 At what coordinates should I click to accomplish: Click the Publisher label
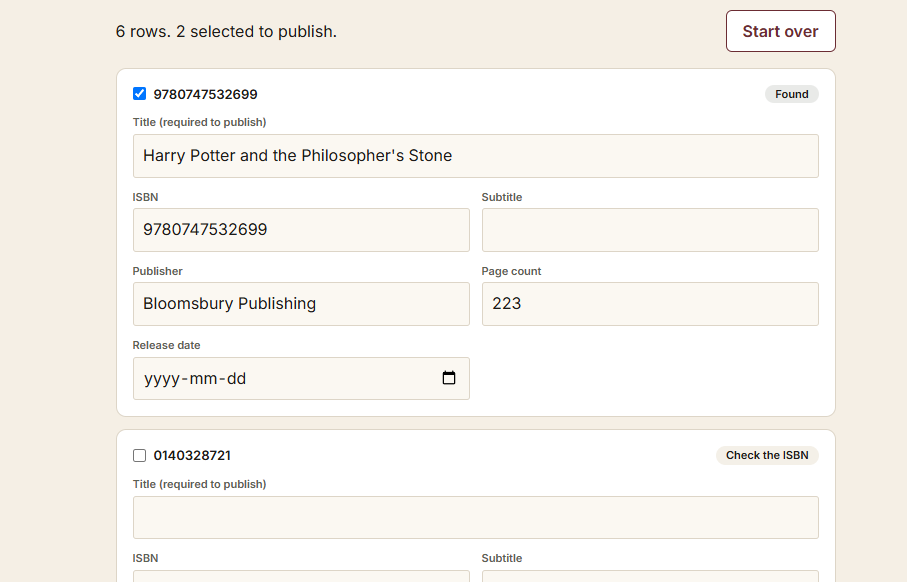coord(157,271)
